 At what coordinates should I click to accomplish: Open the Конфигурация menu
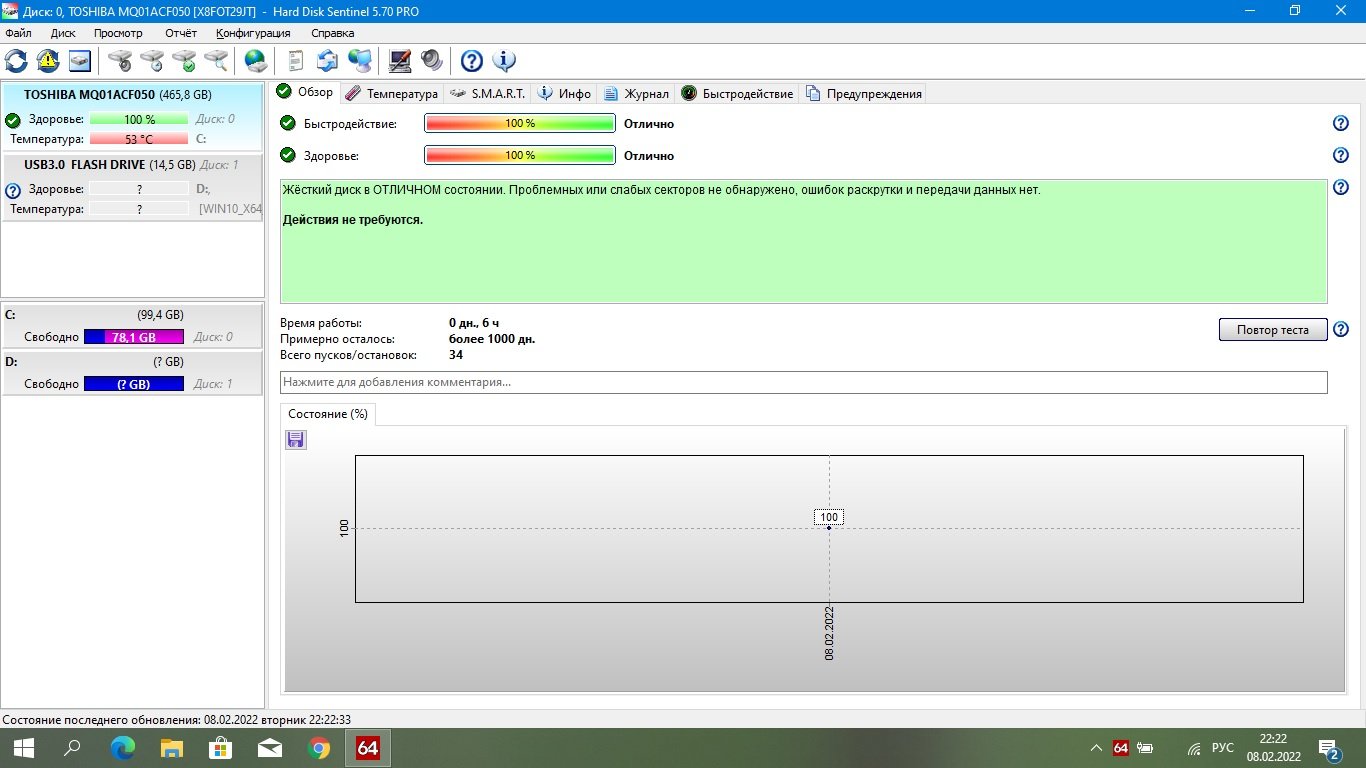[x=253, y=33]
